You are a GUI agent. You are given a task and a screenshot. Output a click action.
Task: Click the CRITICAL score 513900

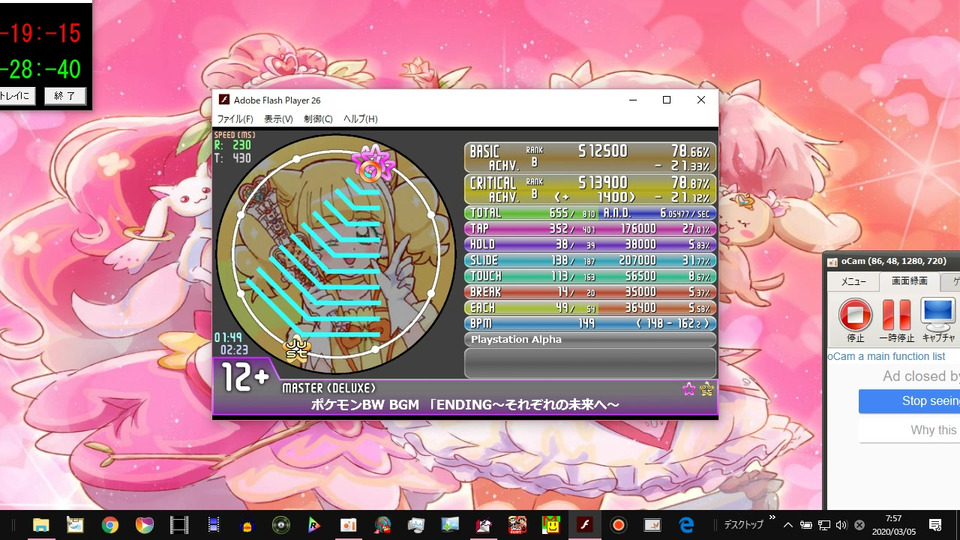pyautogui.click(x=602, y=182)
